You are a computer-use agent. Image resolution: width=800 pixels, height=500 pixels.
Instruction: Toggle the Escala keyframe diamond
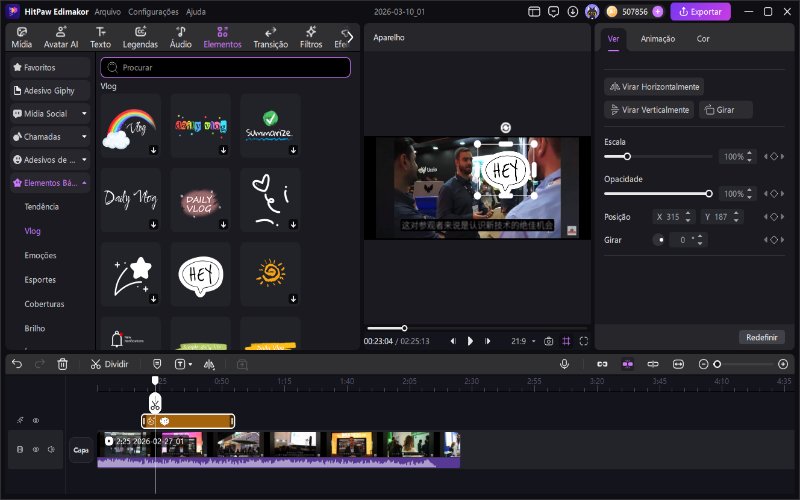773,157
